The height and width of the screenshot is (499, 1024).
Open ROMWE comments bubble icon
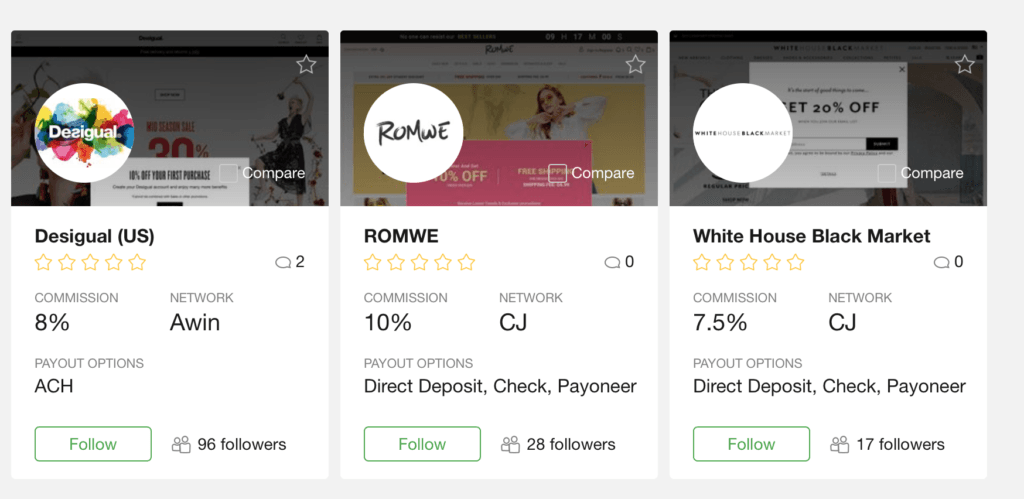coord(612,263)
